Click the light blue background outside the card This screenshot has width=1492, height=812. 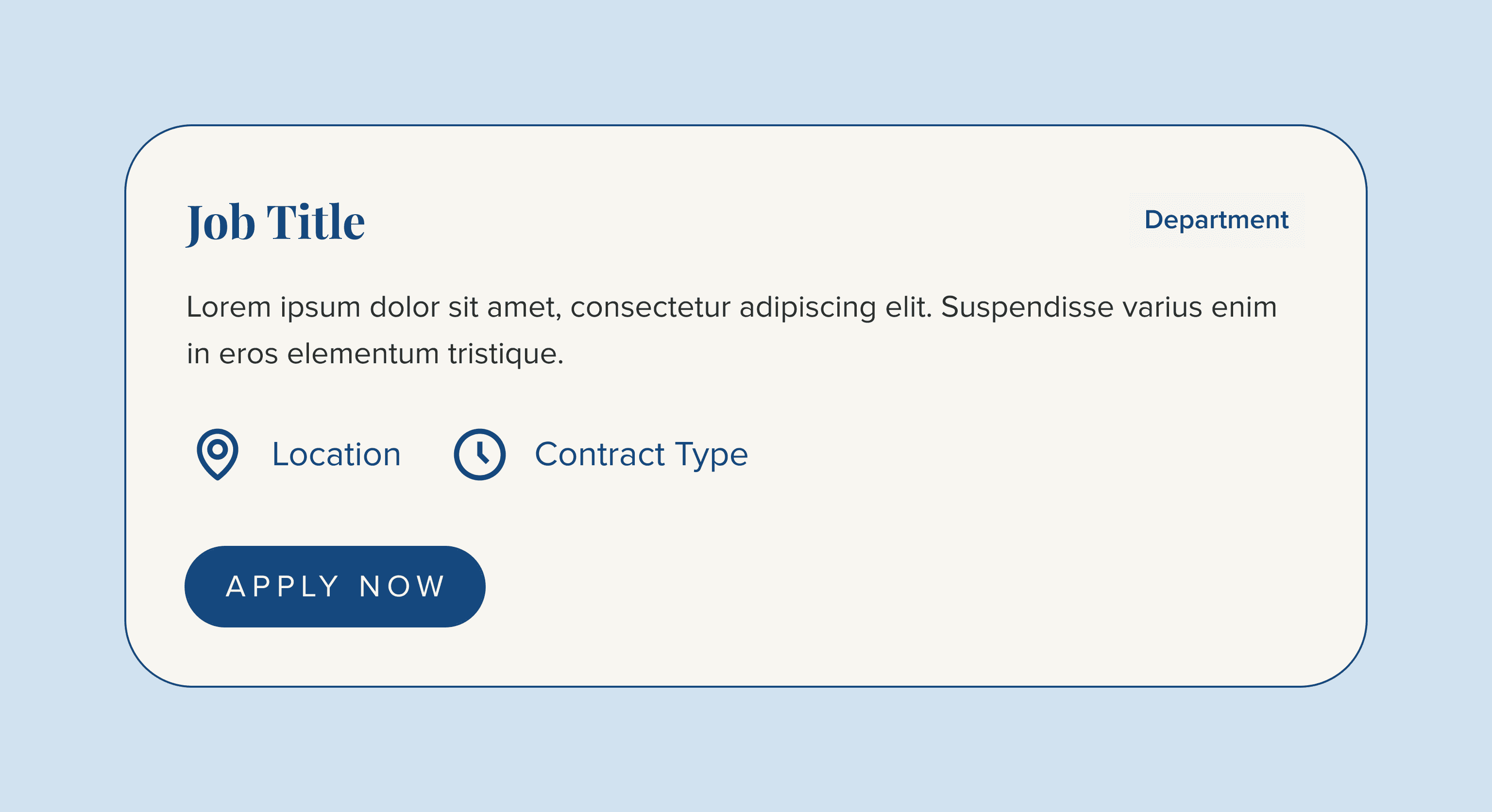coord(746,58)
